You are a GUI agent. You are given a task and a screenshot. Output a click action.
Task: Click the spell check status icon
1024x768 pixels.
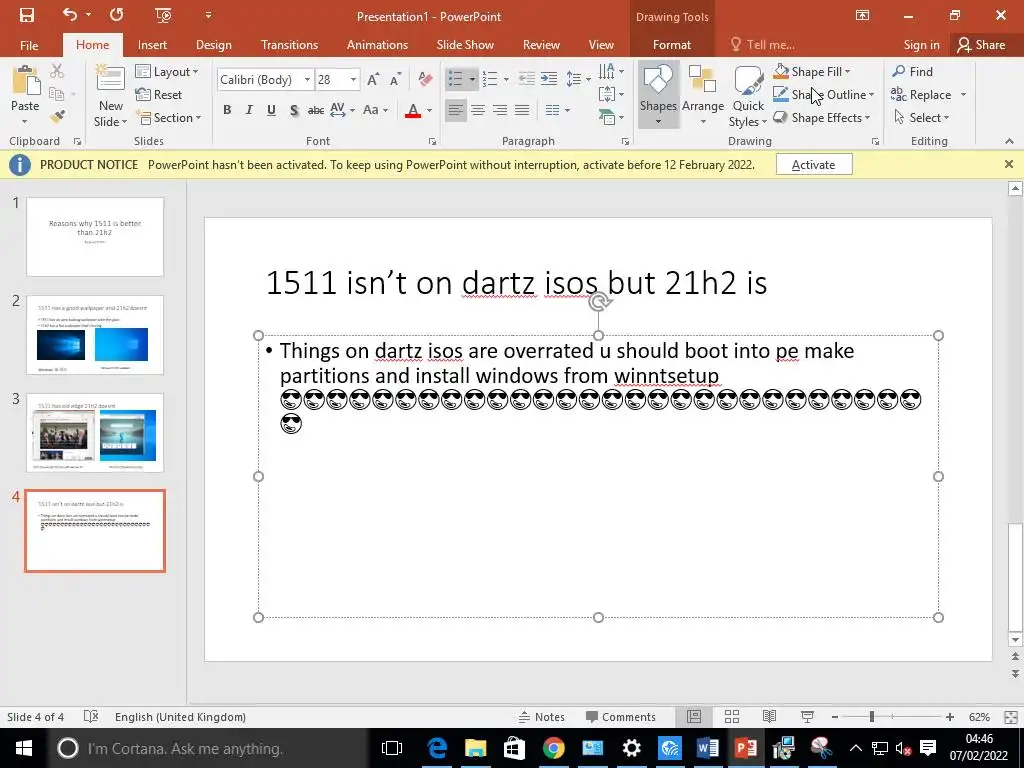[91, 716]
